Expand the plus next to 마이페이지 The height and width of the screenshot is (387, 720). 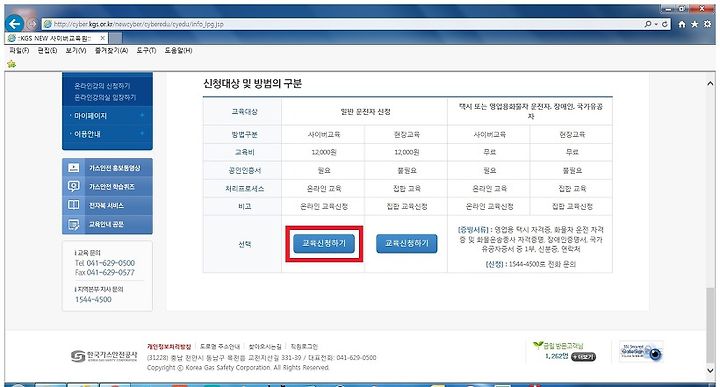tap(142, 115)
